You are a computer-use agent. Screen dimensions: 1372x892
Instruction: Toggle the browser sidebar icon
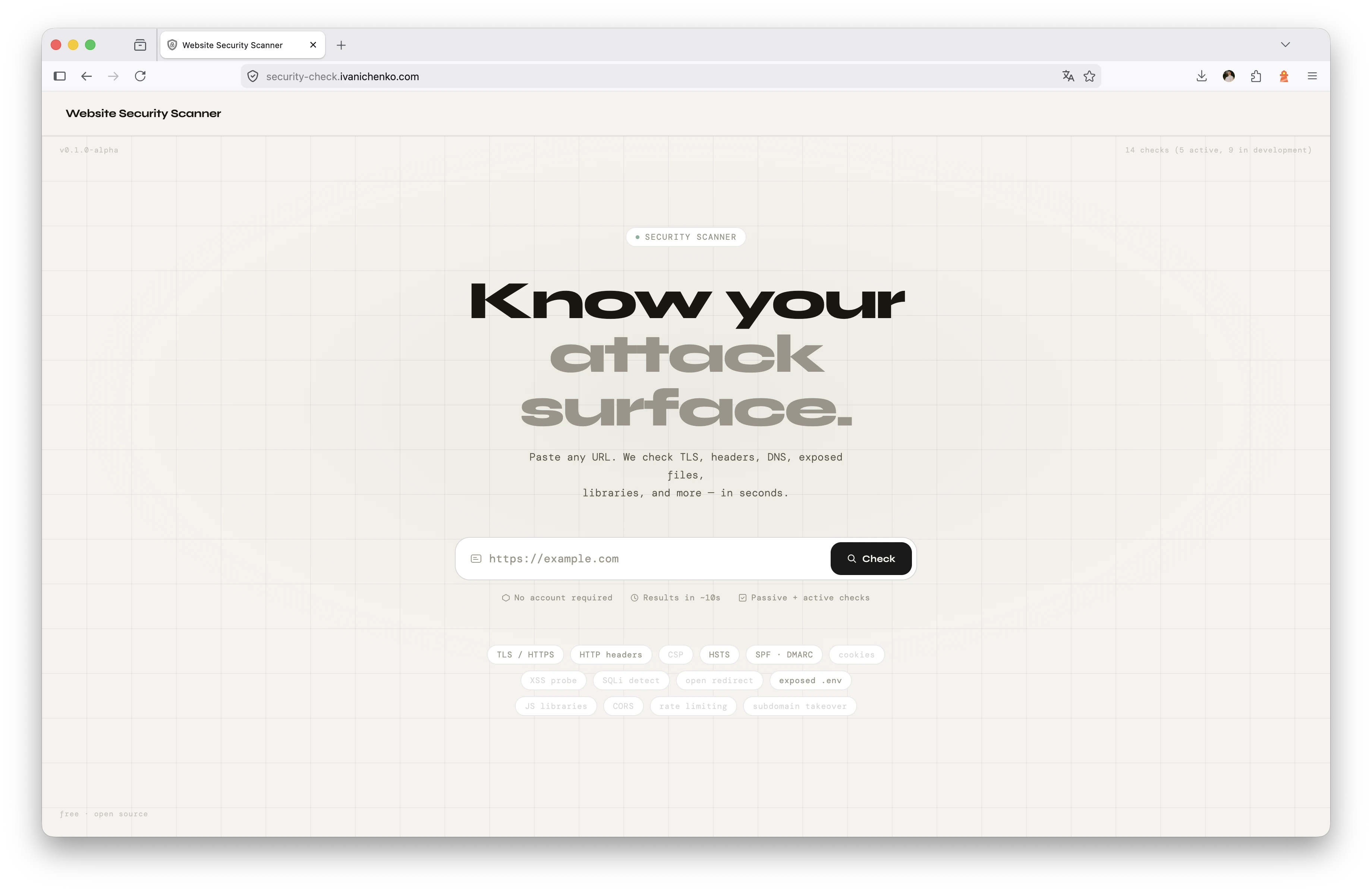click(59, 76)
